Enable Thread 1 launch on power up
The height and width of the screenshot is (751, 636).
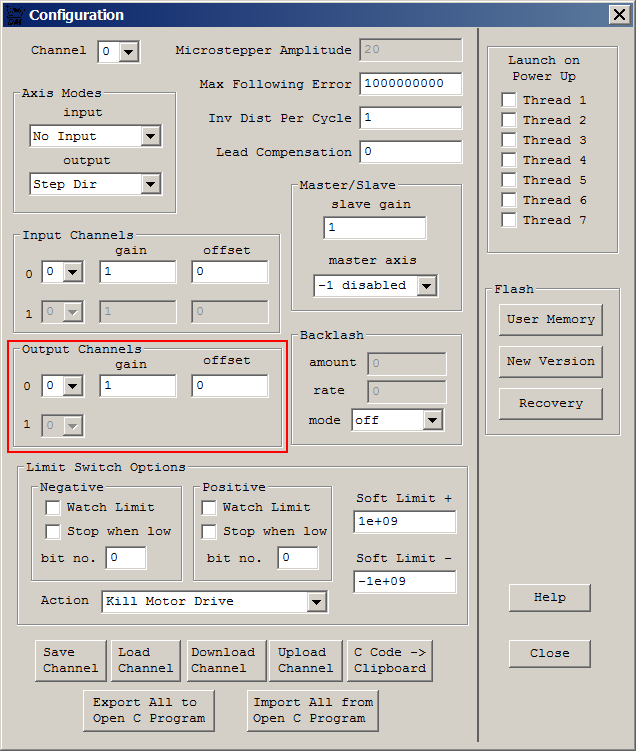pos(509,100)
